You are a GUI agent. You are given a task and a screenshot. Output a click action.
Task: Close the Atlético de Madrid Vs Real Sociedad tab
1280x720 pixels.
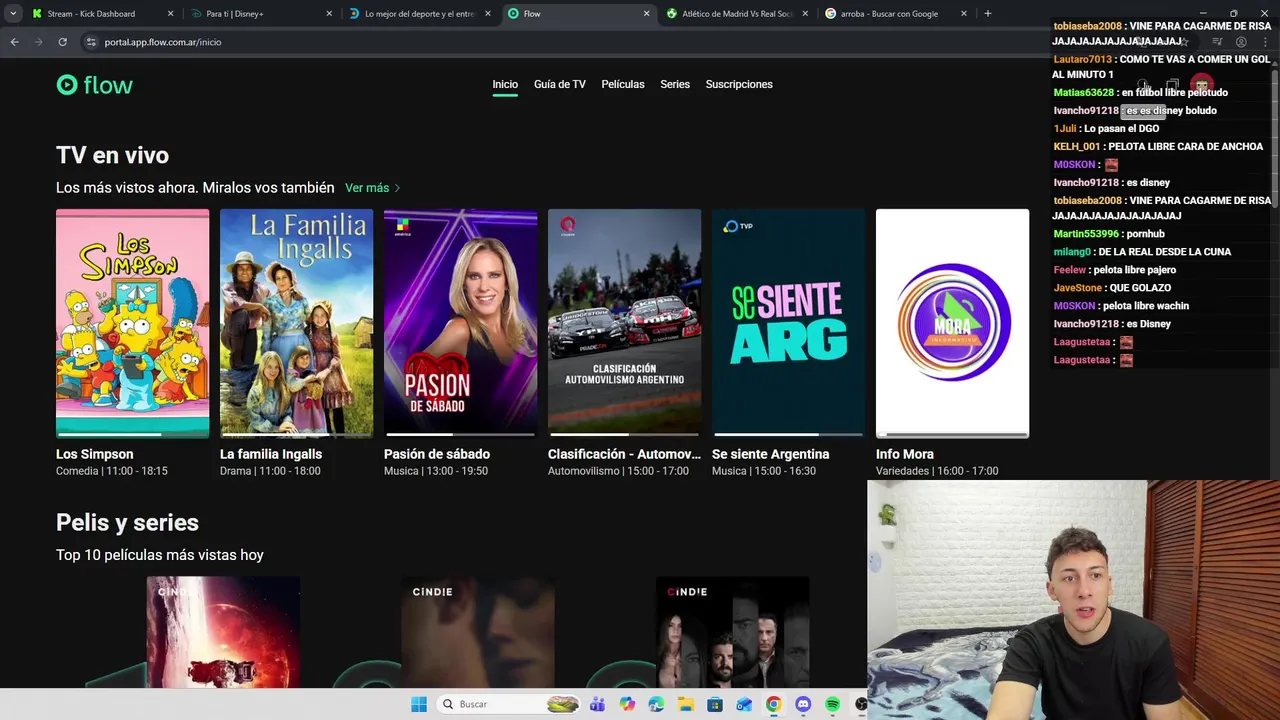point(805,14)
